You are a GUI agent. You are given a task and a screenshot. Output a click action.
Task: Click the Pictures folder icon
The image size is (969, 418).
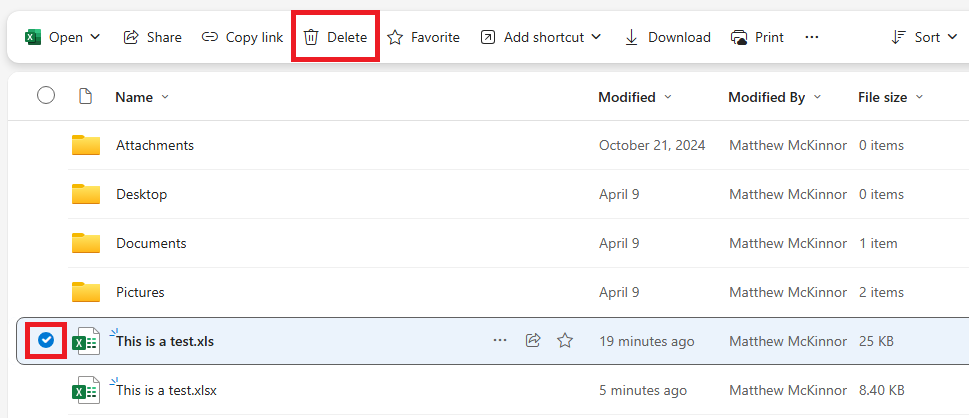(x=86, y=292)
